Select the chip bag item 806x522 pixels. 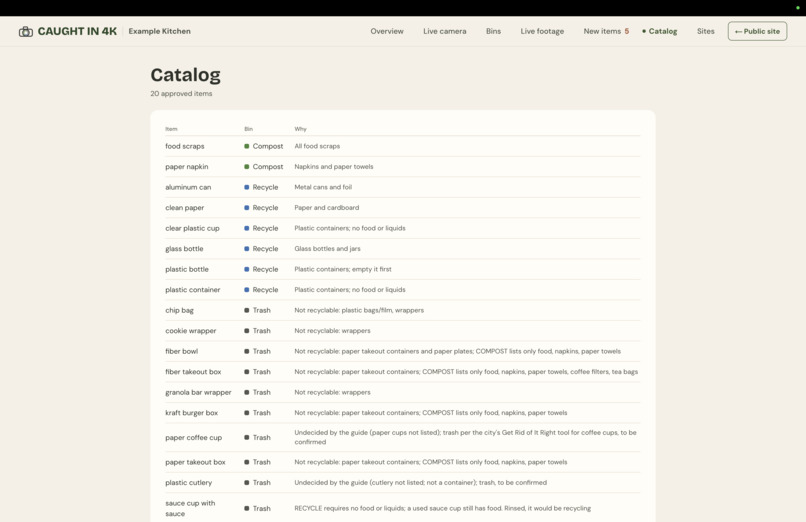tap(179, 311)
